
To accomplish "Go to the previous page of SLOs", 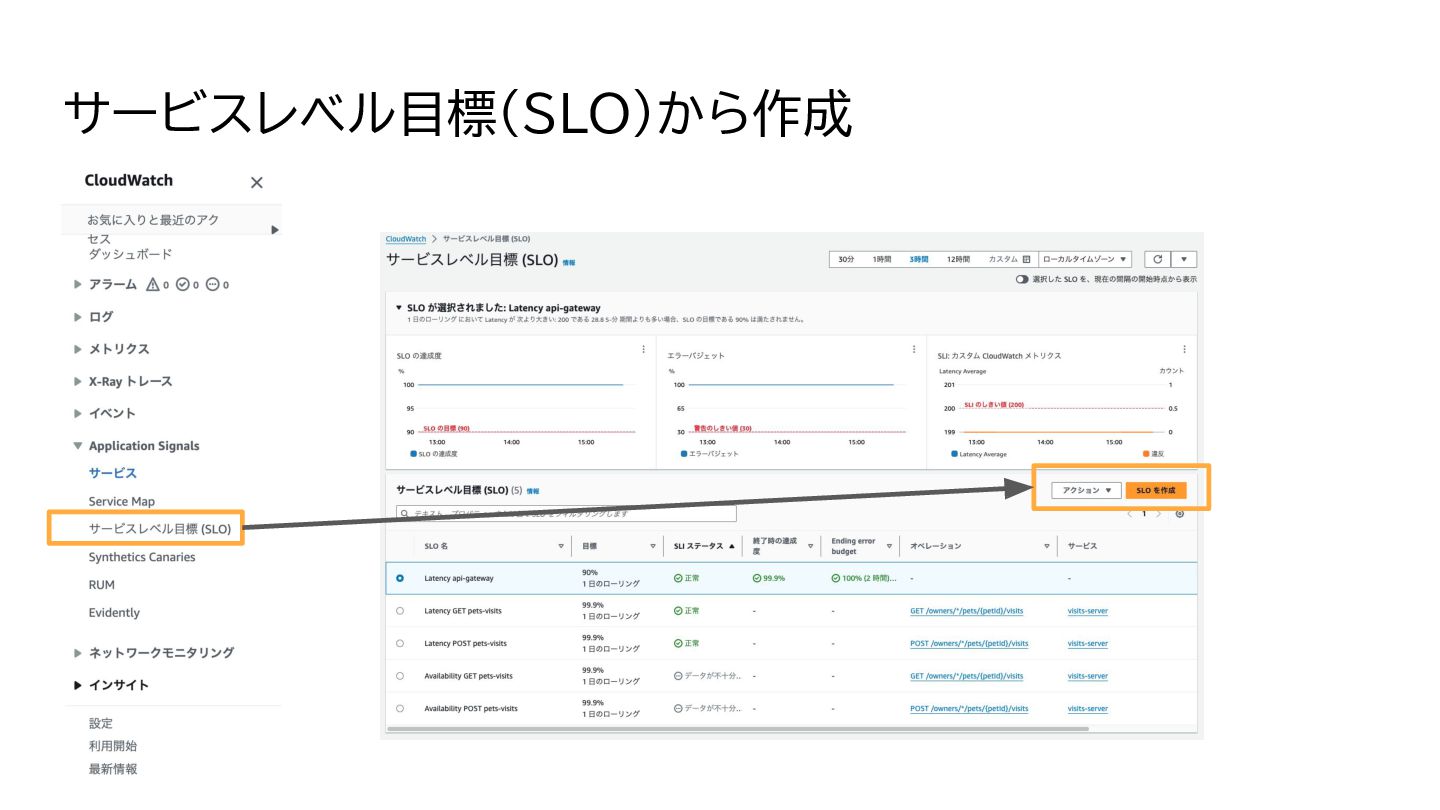I will coord(1130,513).
